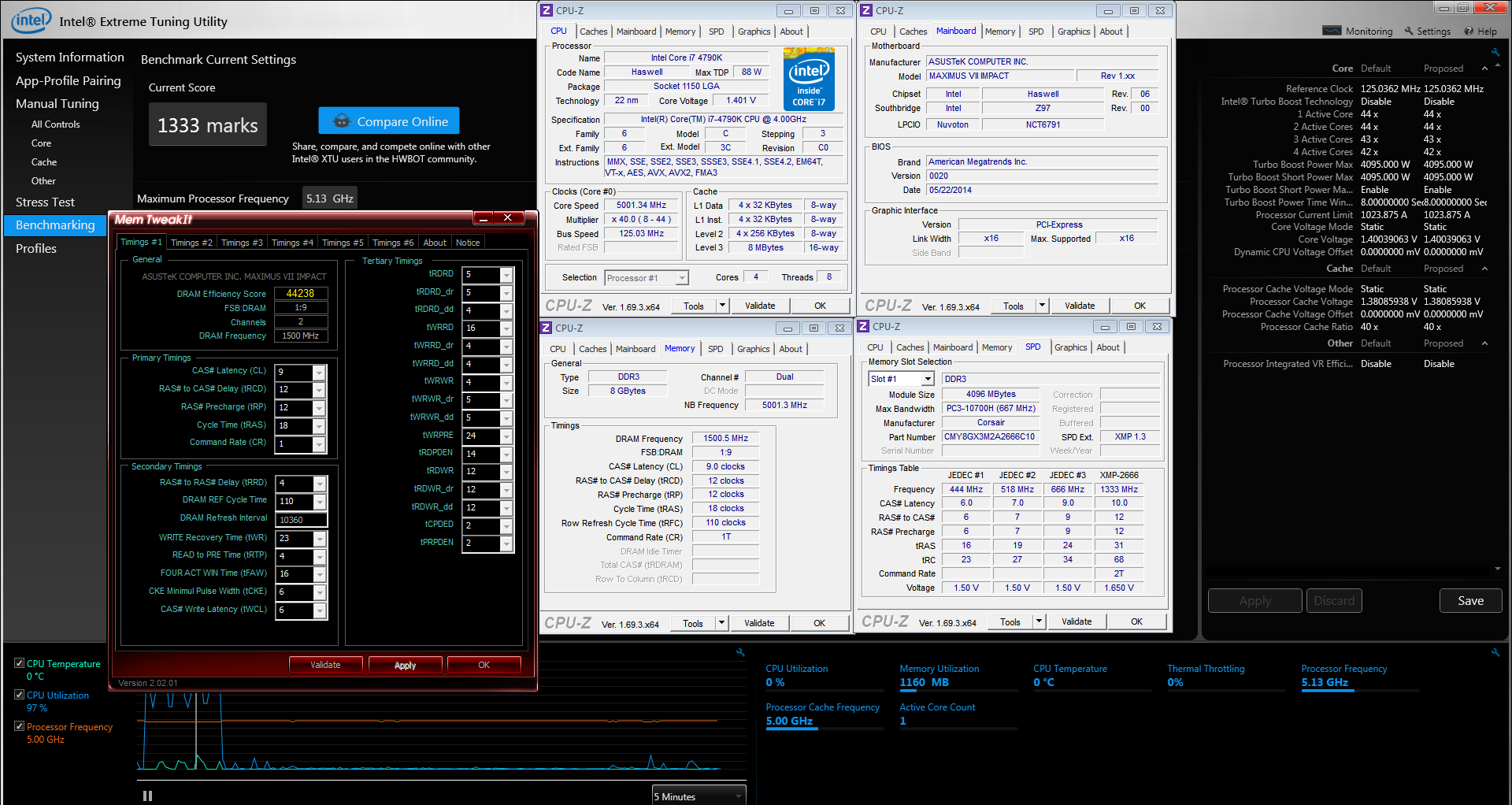Image resolution: width=1512 pixels, height=805 pixels.
Task: Open Notice tab in Mem TweakIt
Action: coord(468,243)
